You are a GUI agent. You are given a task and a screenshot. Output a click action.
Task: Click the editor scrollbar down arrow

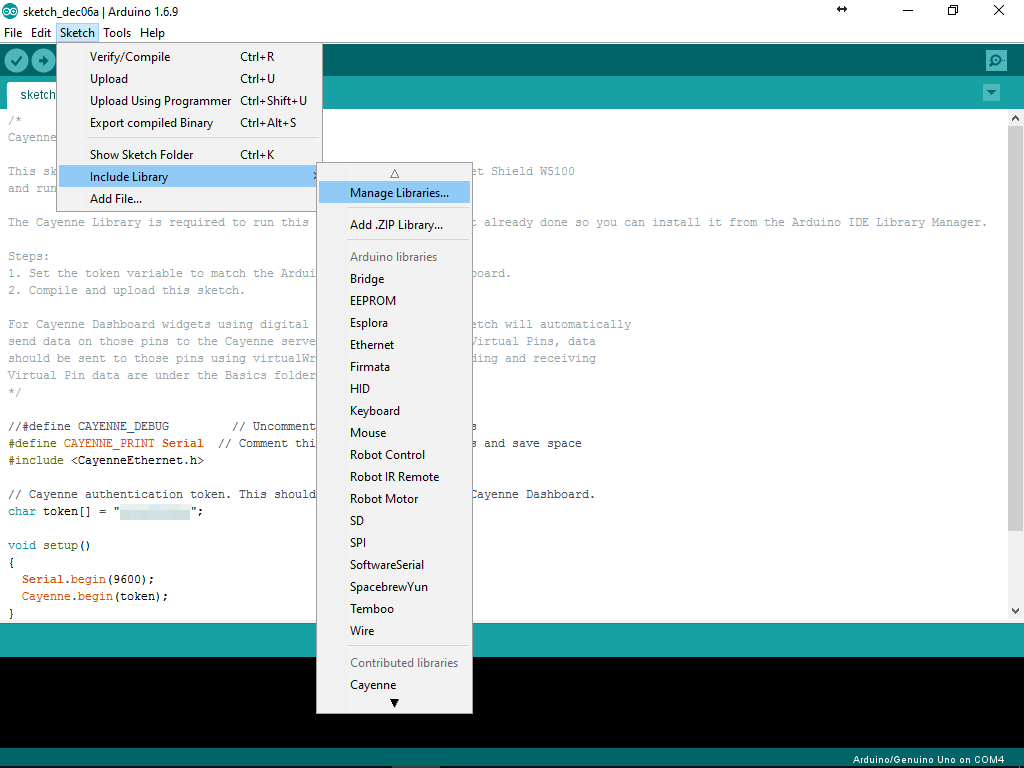(x=1016, y=611)
